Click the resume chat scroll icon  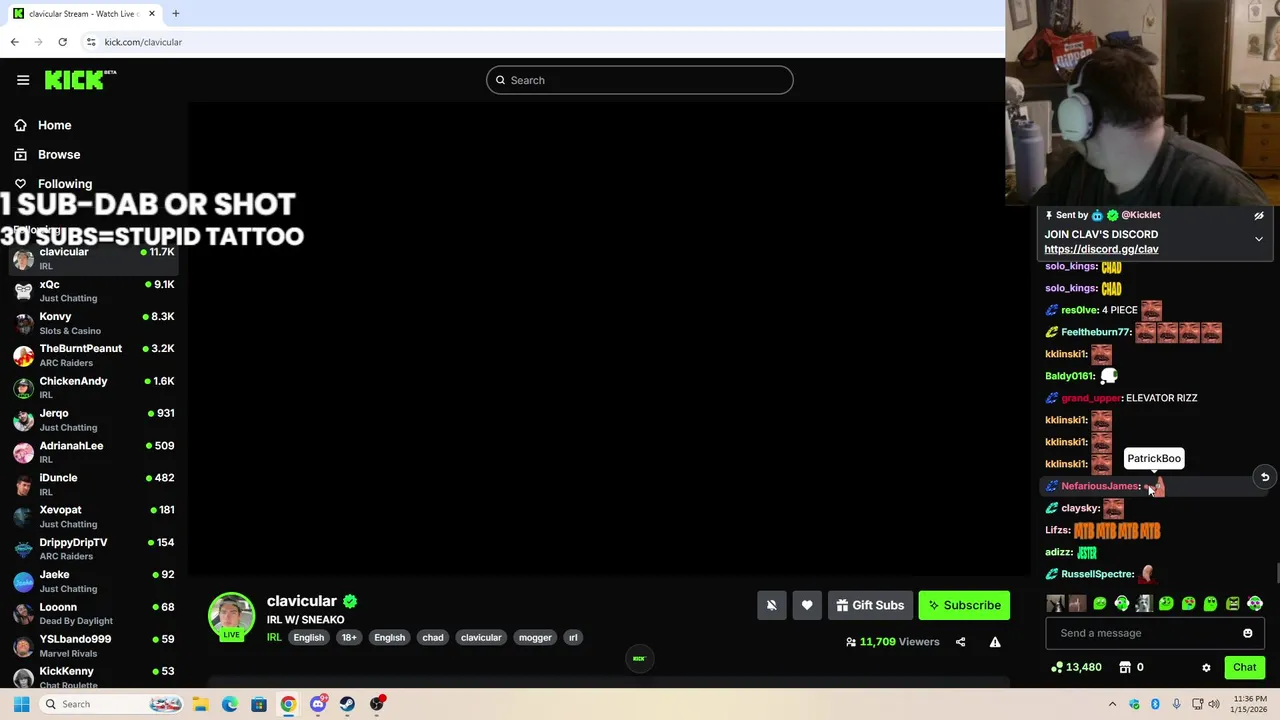[1264, 477]
